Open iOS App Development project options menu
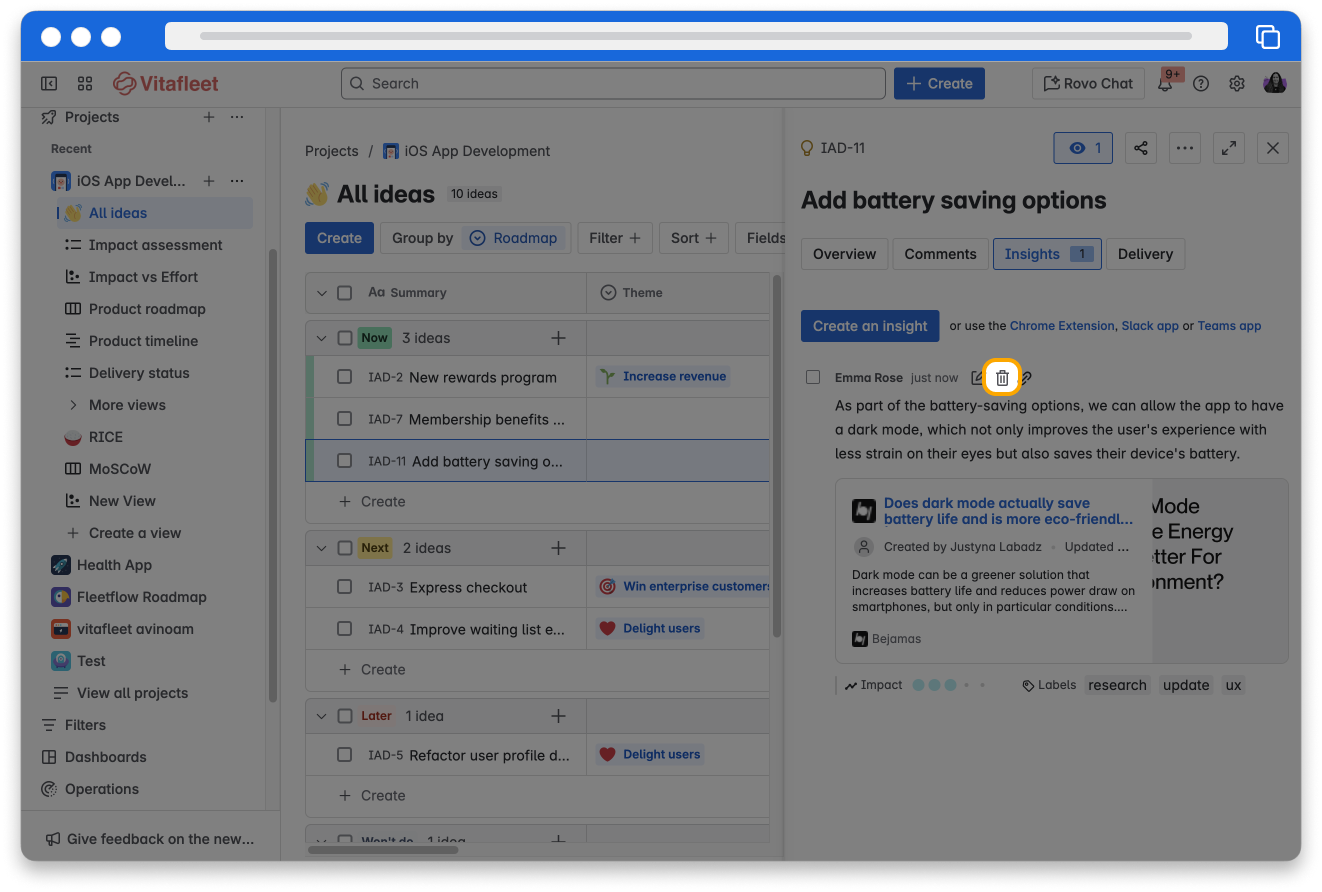Viewport: 1322px width, 892px height. 237,181
